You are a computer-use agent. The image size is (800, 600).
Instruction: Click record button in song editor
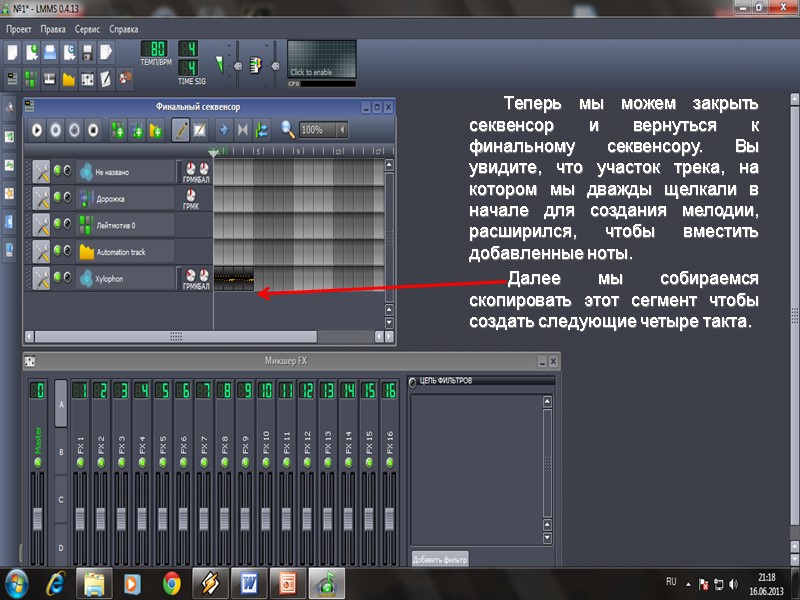pos(56,130)
